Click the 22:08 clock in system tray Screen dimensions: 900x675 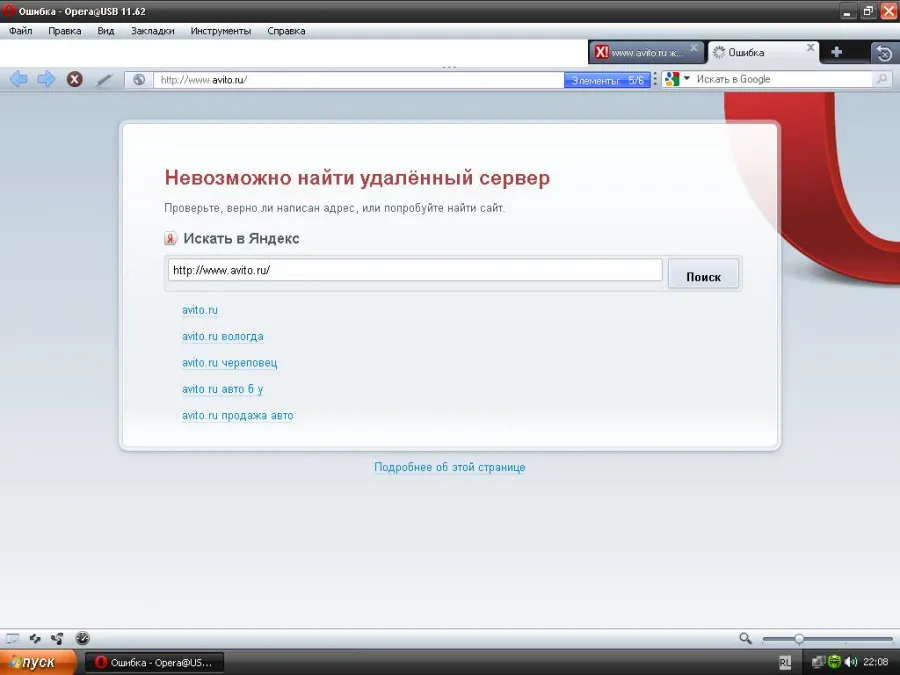876,662
